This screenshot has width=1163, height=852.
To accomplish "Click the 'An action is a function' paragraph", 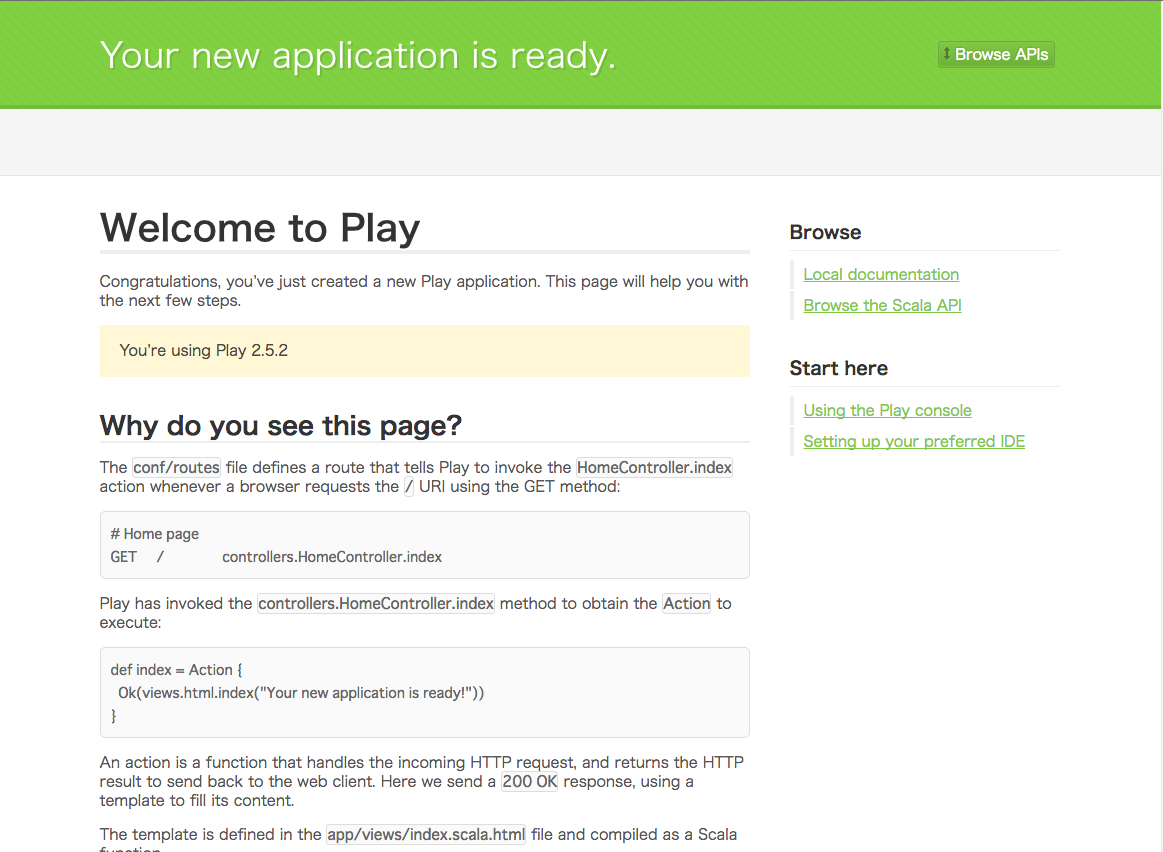I will (x=422, y=782).
